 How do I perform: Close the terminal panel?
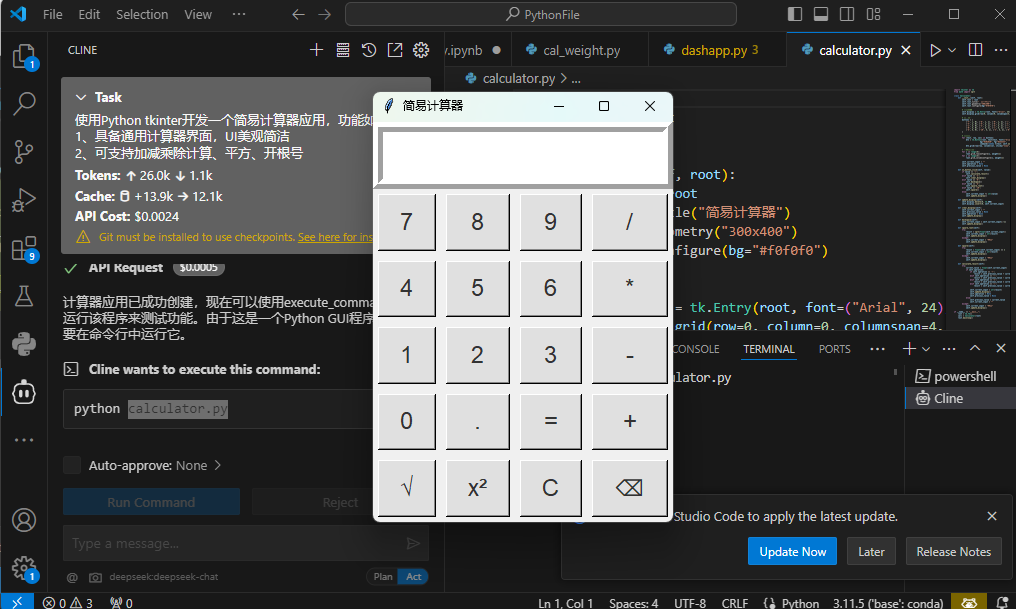(1000, 349)
